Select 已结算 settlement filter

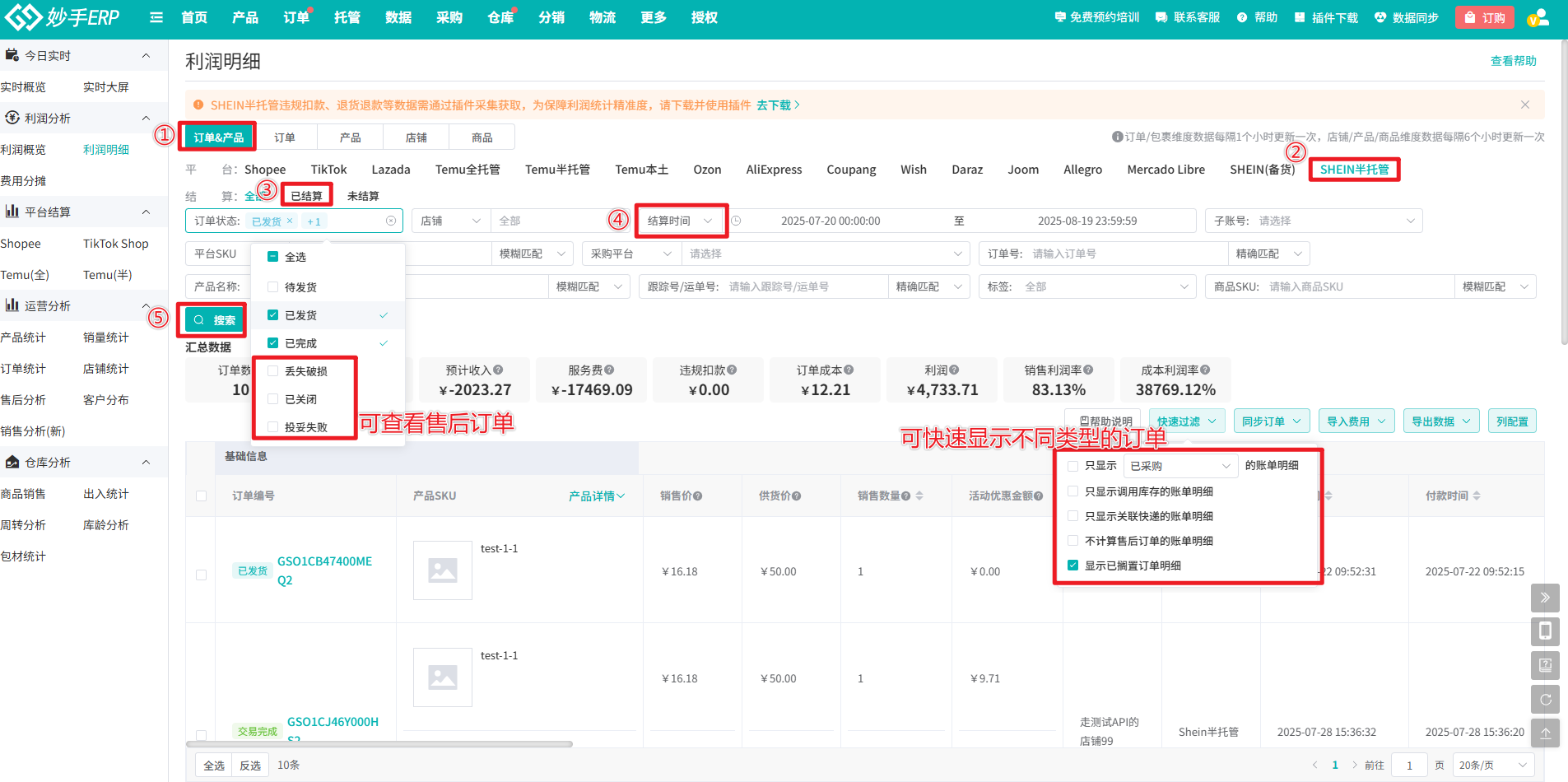pos(306,196)
